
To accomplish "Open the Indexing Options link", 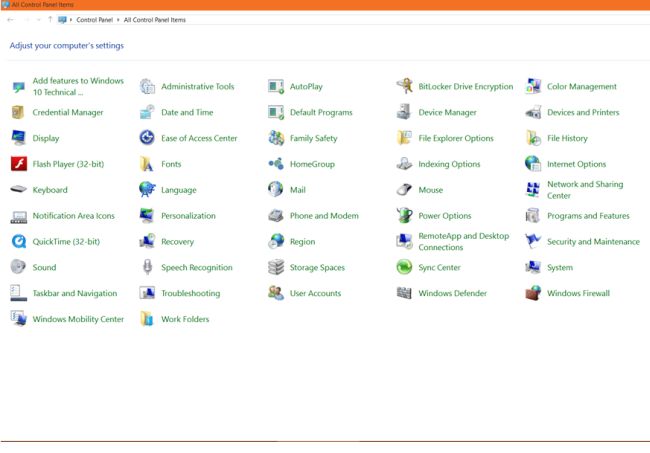I will 449,164.
